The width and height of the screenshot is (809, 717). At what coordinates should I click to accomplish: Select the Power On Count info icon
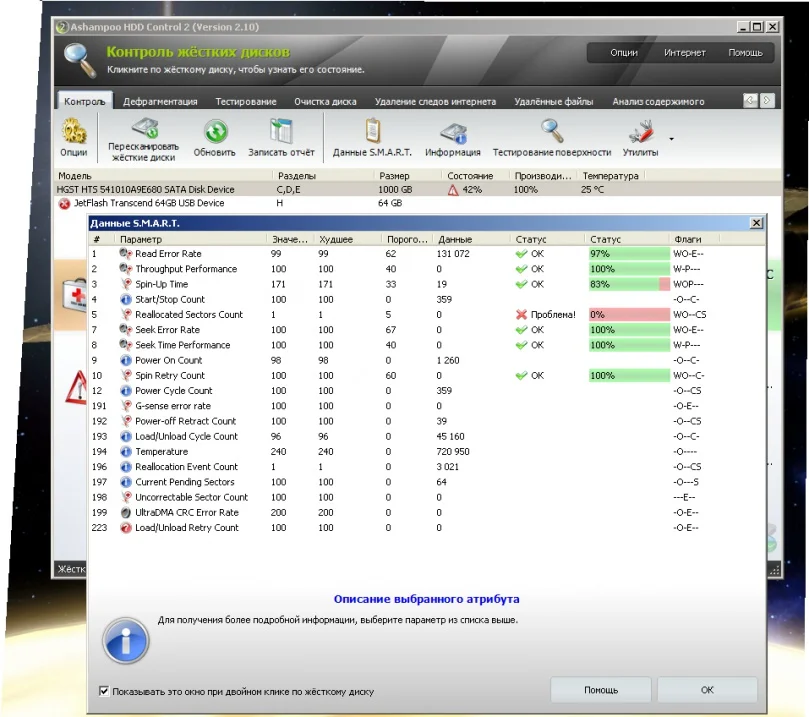tap(125, 360)
